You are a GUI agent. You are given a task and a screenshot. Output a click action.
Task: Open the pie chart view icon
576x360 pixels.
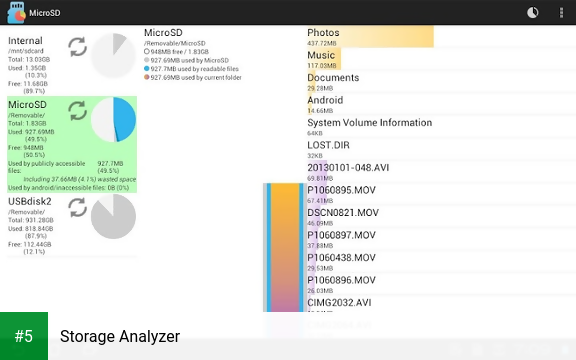532,12
